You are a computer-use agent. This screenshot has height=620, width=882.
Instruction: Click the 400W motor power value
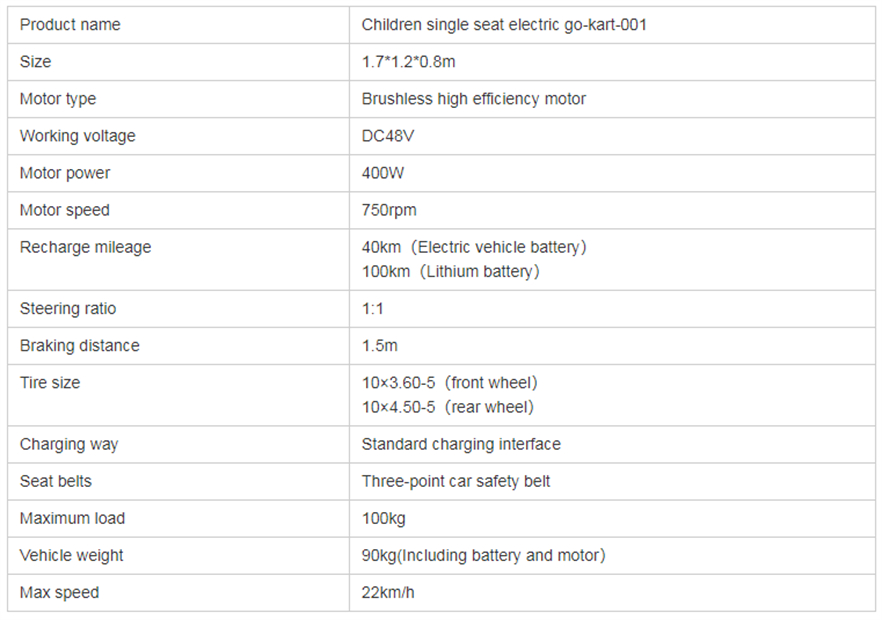383,173
